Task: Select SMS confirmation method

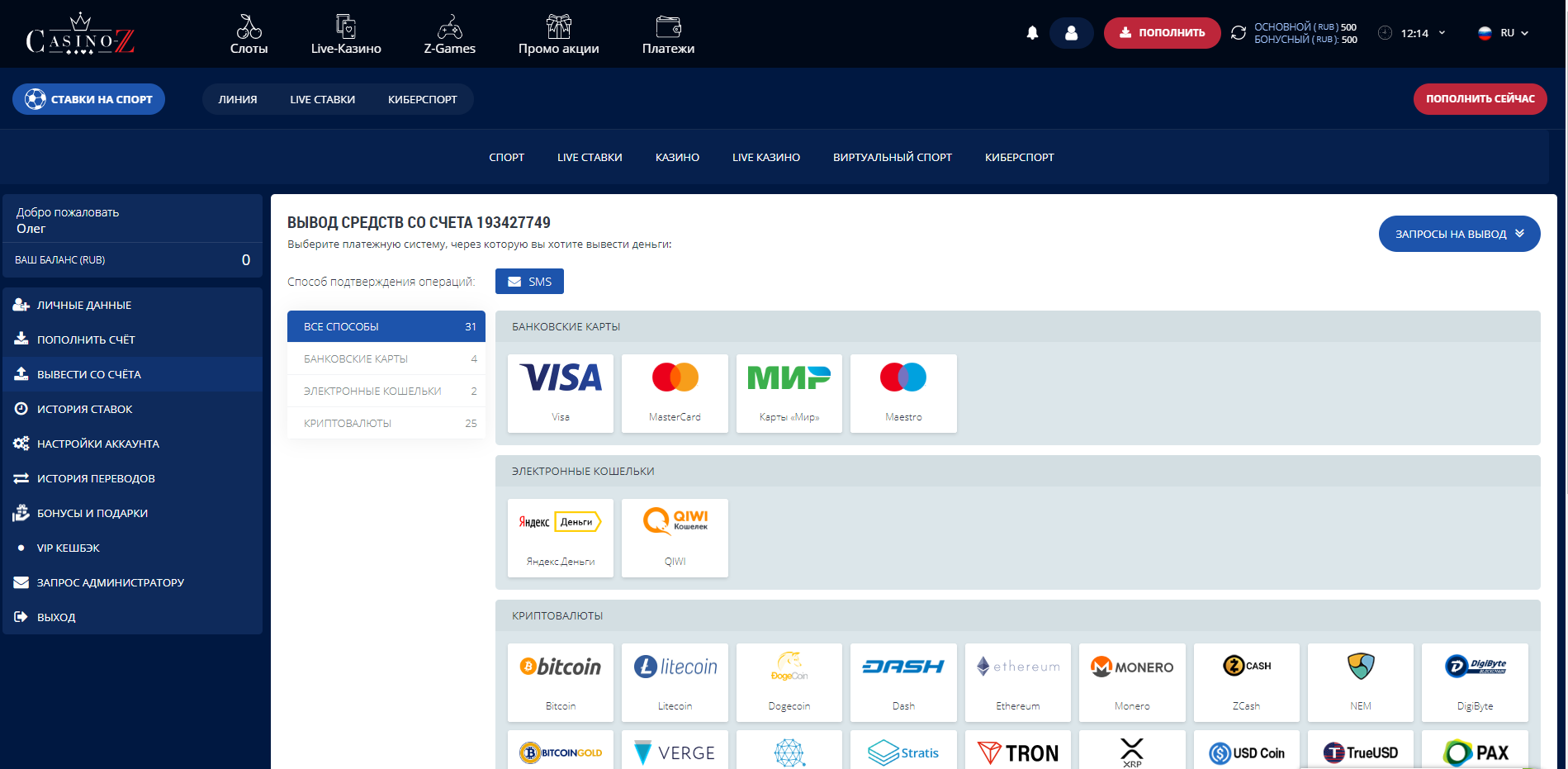Action: pos(529,282)
